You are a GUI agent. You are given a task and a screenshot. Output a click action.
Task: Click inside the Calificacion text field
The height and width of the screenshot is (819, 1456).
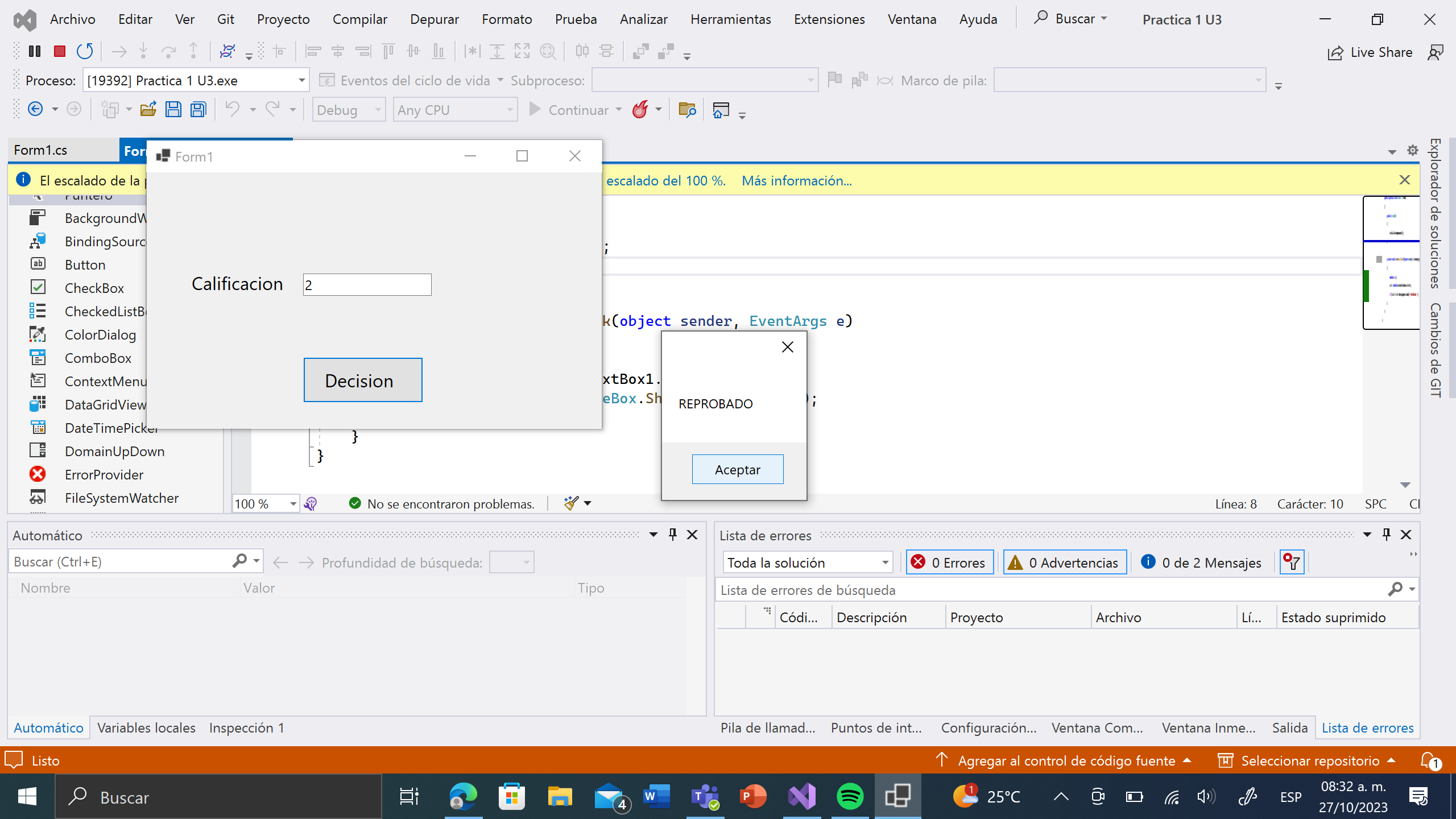[x=367, y=284]
